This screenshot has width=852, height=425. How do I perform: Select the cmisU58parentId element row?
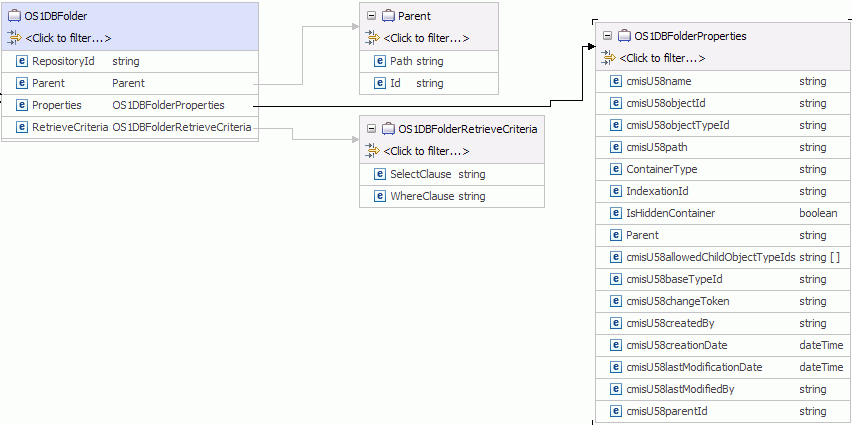tap(720, 411)
